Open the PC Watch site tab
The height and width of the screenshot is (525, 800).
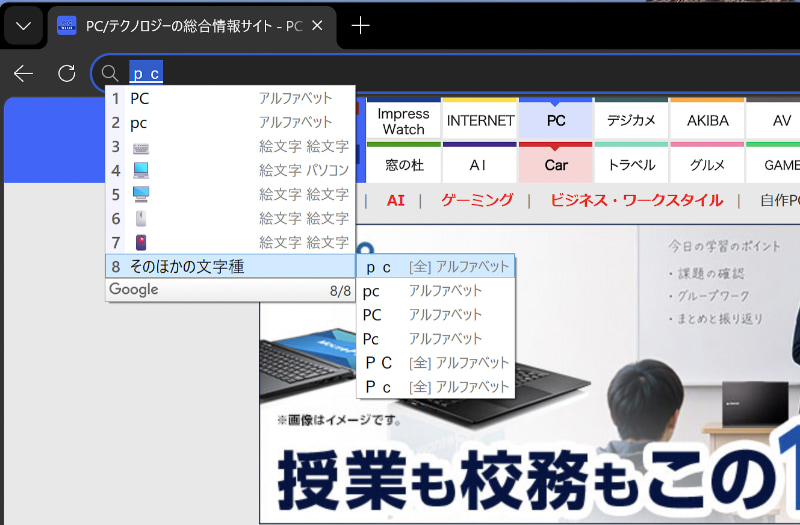coord(556,119)
